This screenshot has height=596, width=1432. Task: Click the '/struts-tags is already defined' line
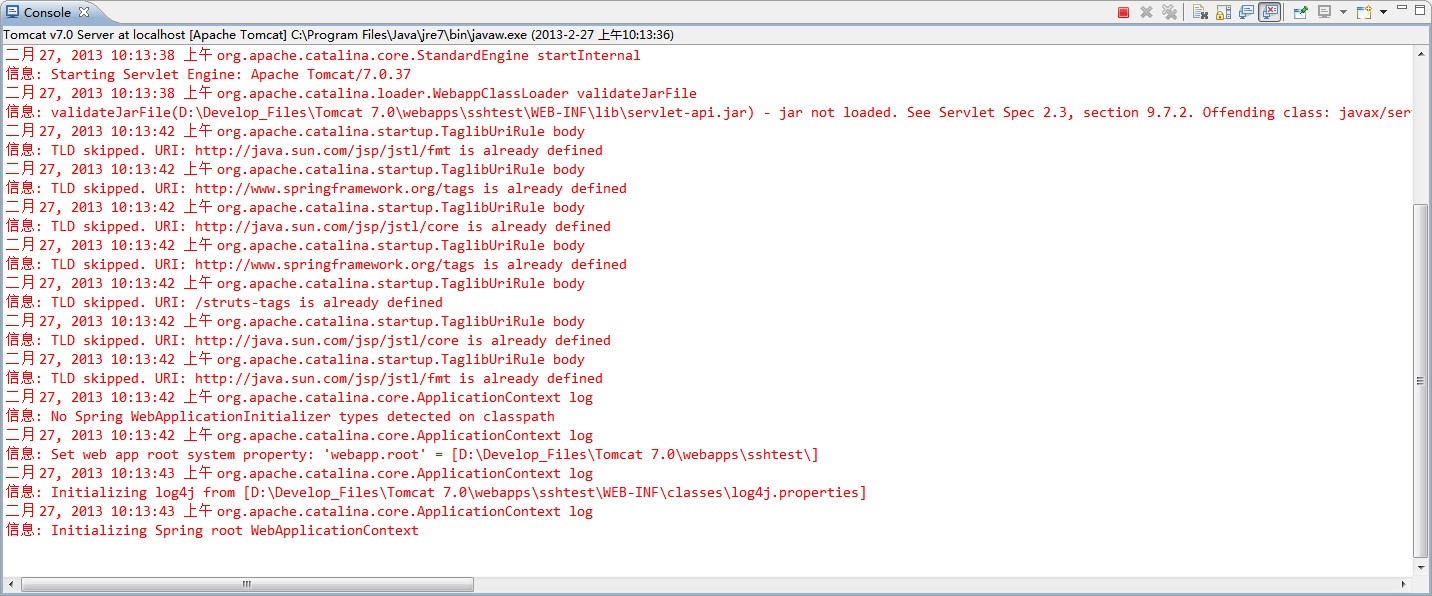[x=224, y=302]
